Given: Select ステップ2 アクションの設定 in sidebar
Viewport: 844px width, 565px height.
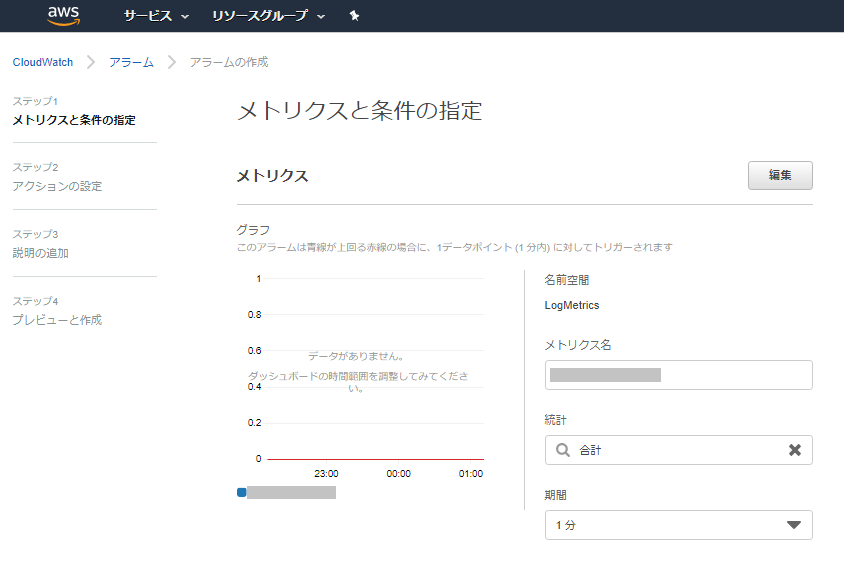Looking at the screenshot, I should click(57, 177).
